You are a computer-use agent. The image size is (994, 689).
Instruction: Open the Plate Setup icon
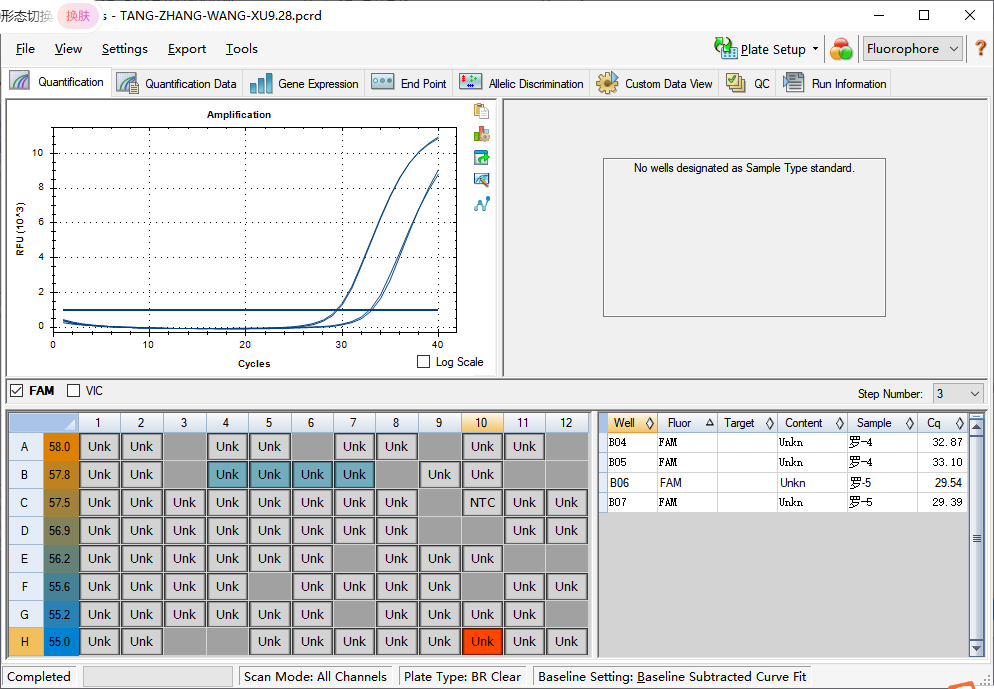tap(725, 48)
